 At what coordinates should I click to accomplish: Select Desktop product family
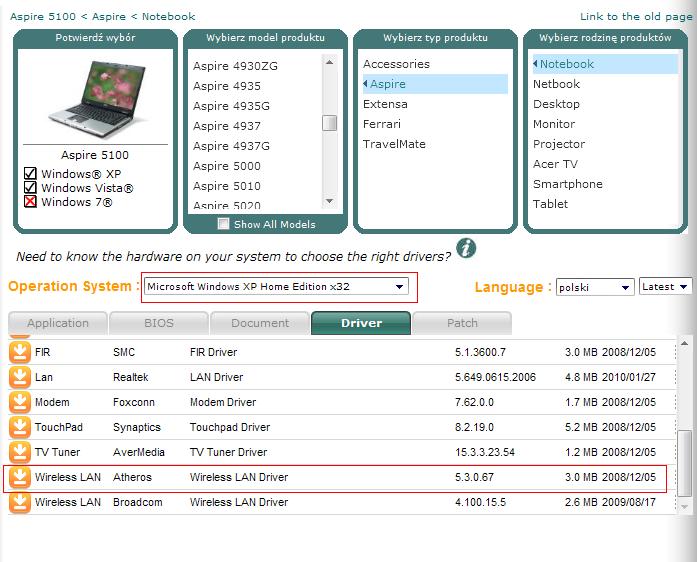click(x=556, y=104)
